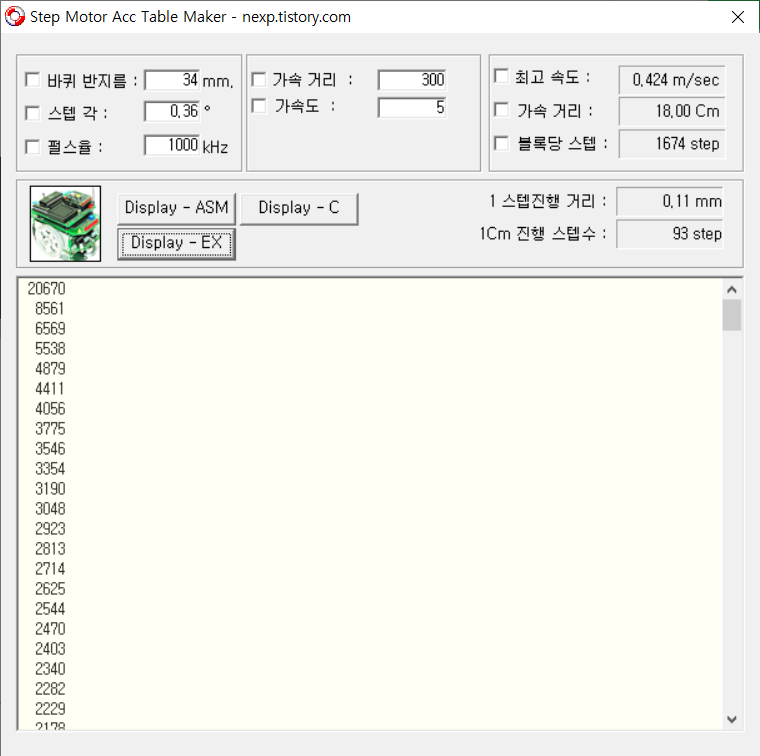
Task: Click the 0.11 mm value box
Action: [x=670, y=201]
